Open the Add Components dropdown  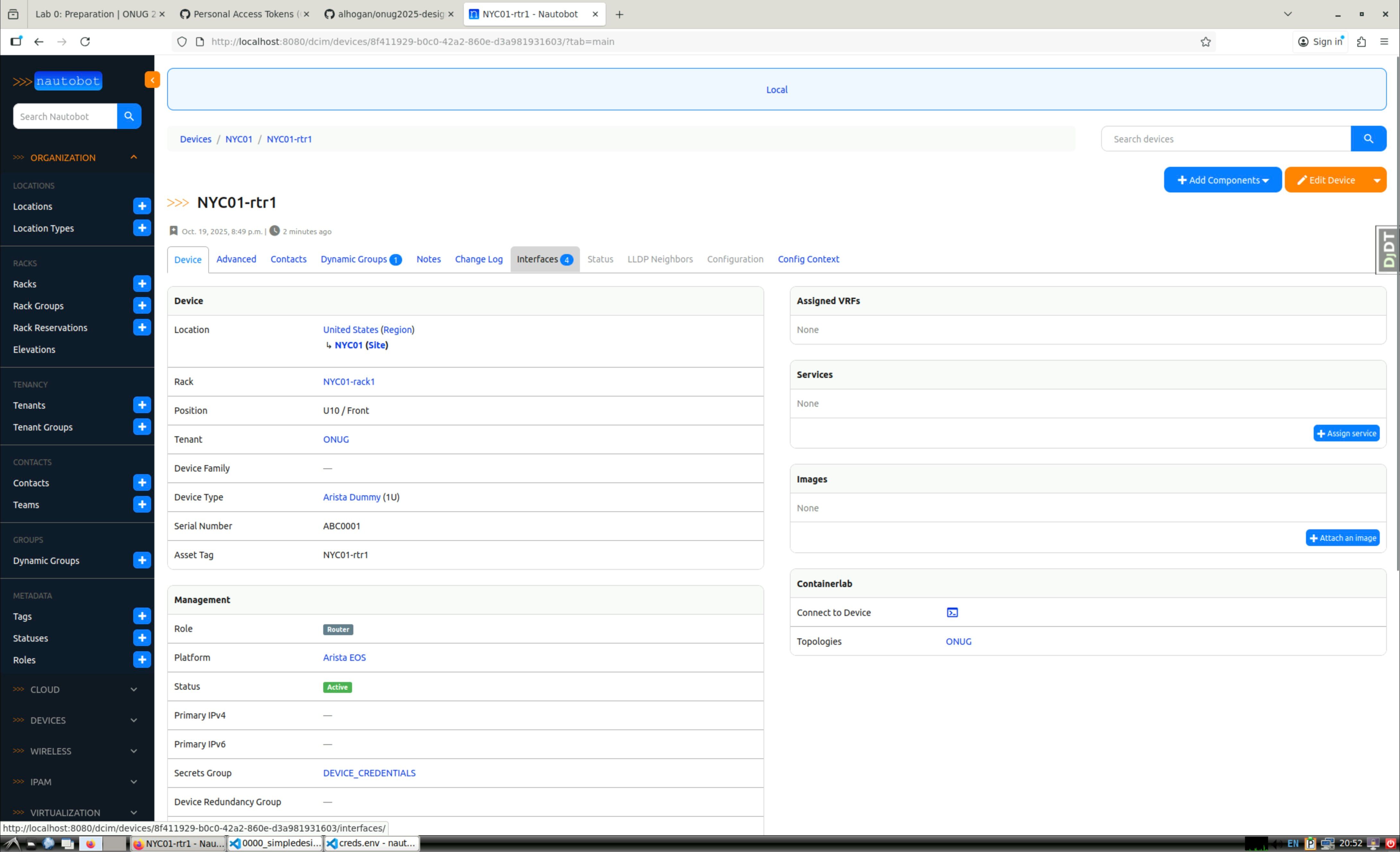pos(1222,180)
